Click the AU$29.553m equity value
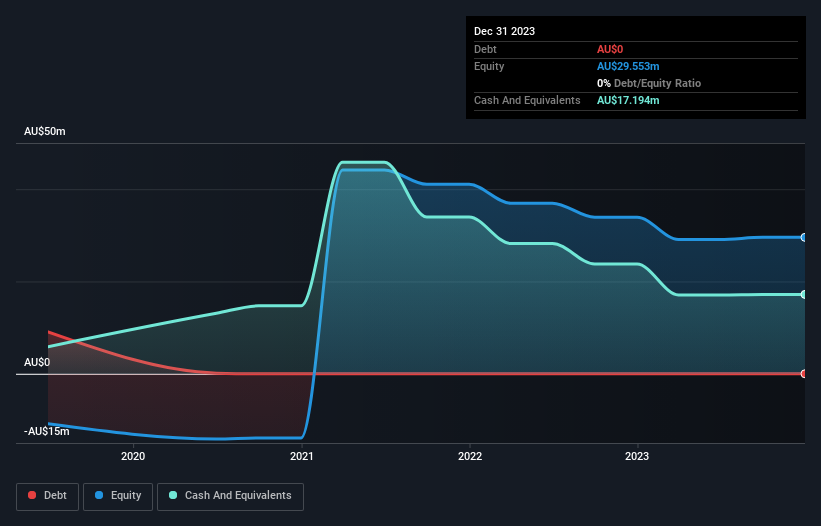Image resolution: width=821 pixels, height=526 pixels. tap(628, 66)
